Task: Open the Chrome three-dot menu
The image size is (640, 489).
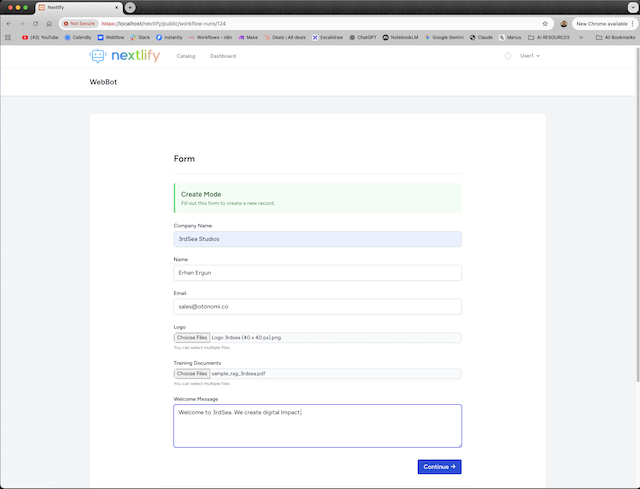Action: pyautogui.click(x=632, y=24)
